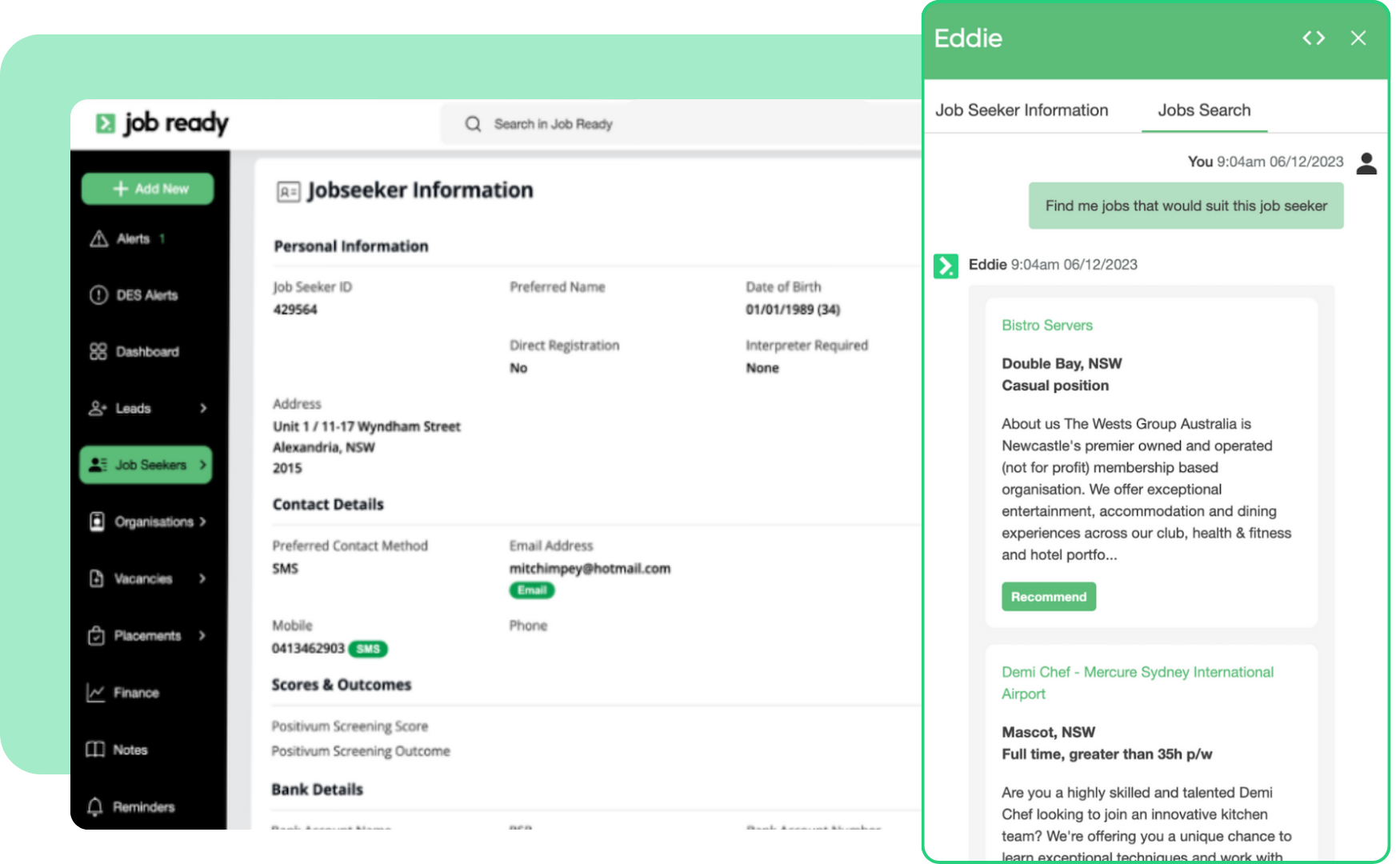Click the address line Unit 1 / 11-17 Wyndham Street

point(366,426)
